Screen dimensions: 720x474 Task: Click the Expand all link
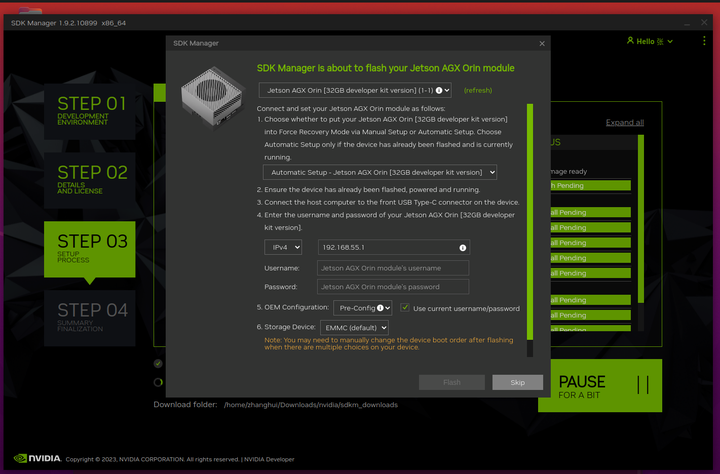click(x=624, y=122)
